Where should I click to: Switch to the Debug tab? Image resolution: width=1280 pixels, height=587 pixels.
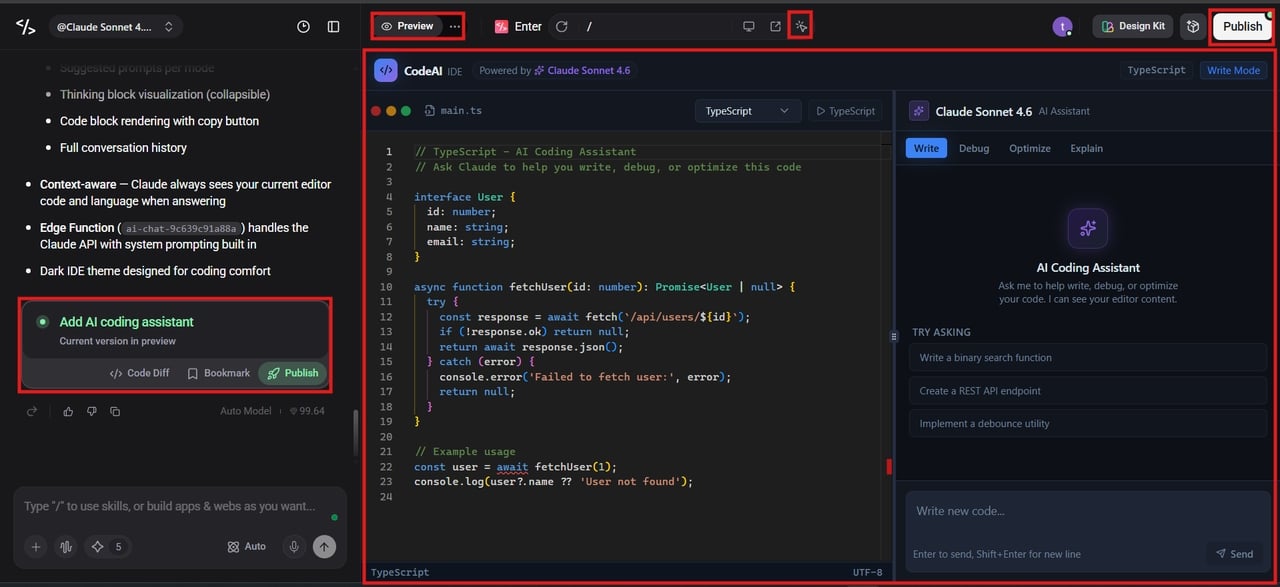(x=974, y=148)
